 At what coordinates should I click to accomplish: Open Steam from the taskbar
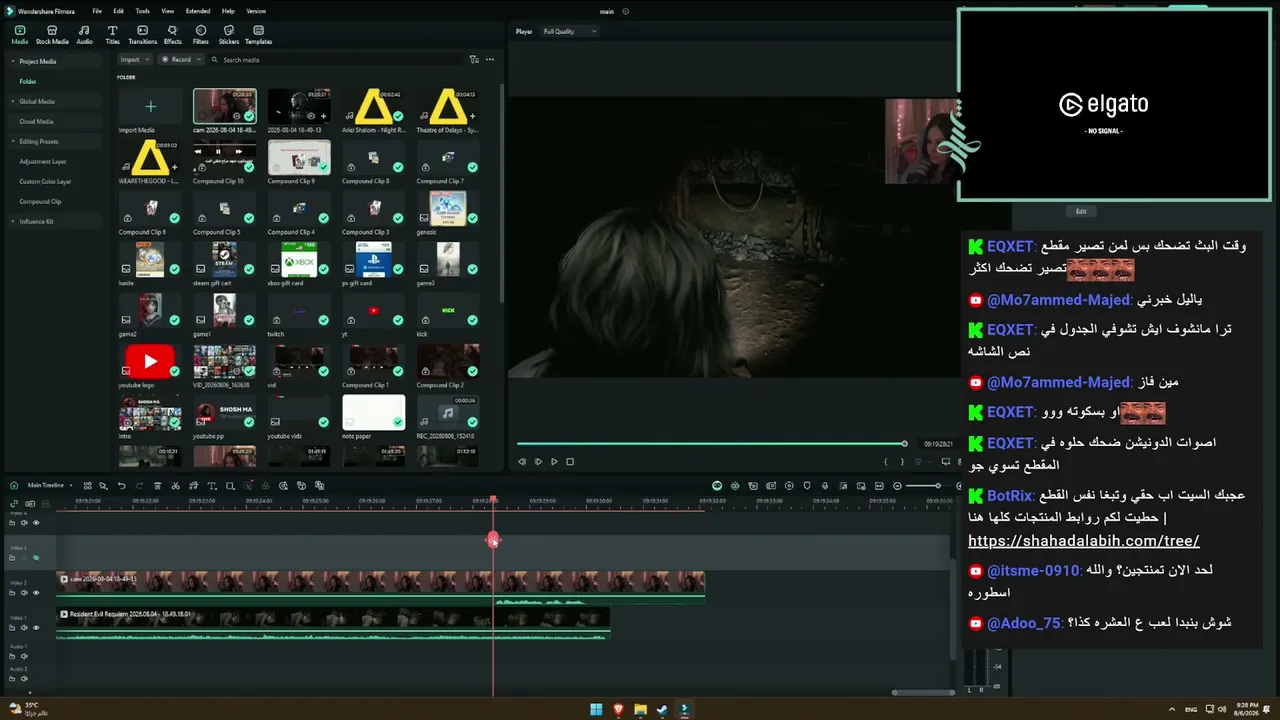[661, 710]
